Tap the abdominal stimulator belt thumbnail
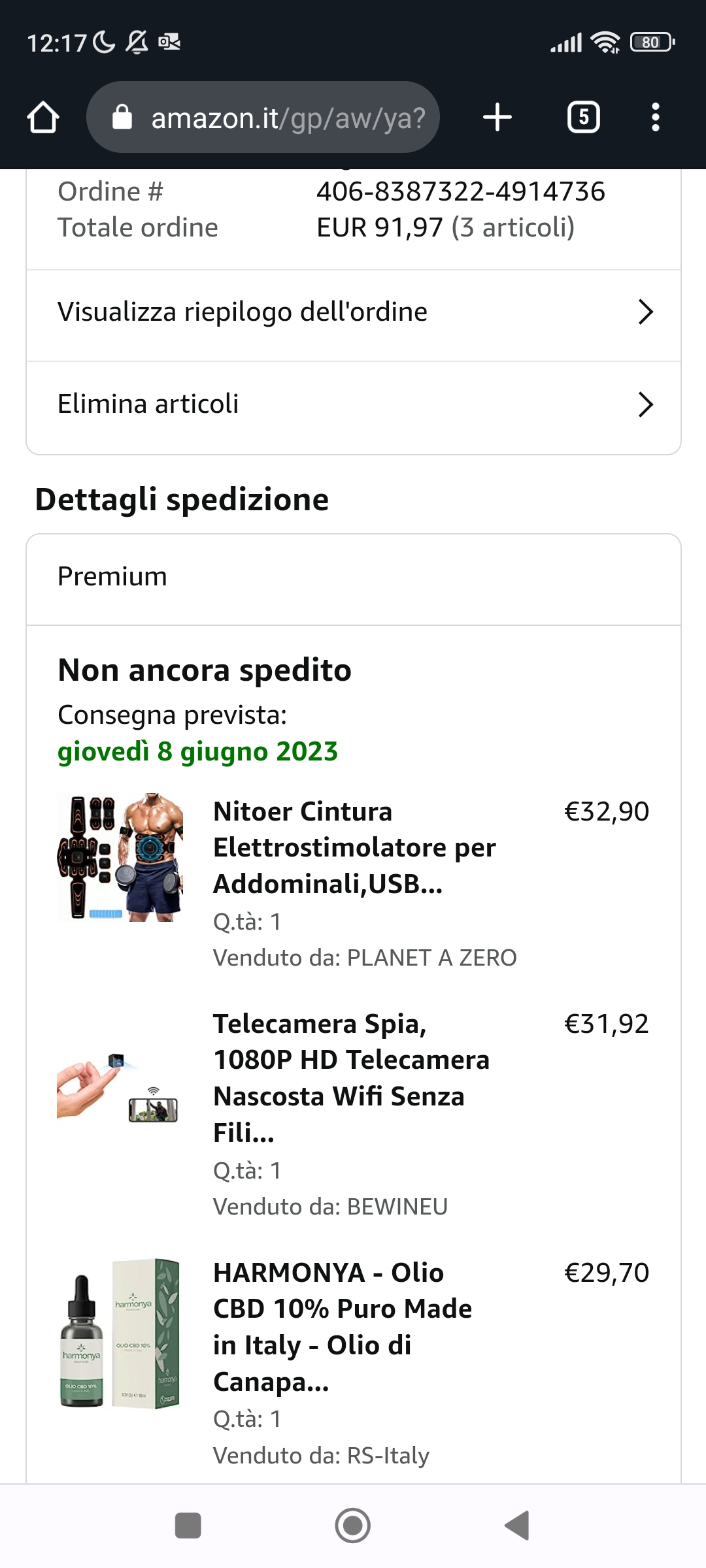The height and width of the screenshot is (1568, 706). 120,857
